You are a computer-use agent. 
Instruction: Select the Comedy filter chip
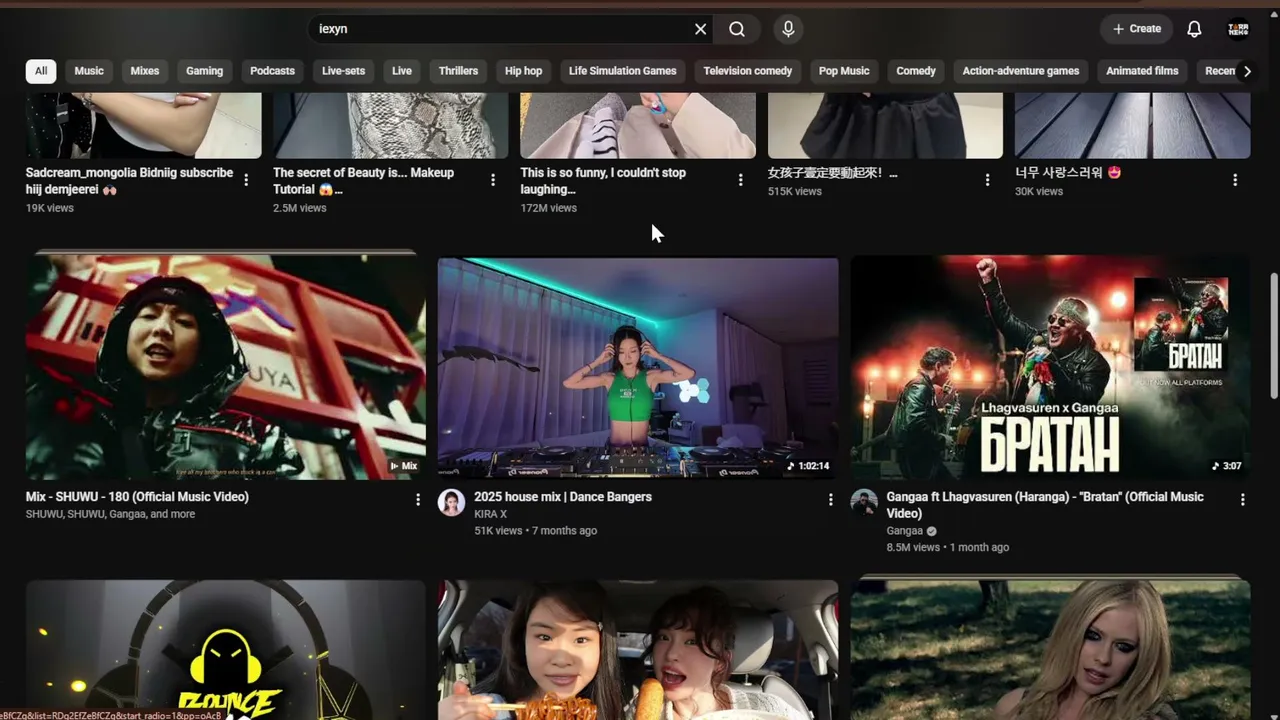[916, 71]
